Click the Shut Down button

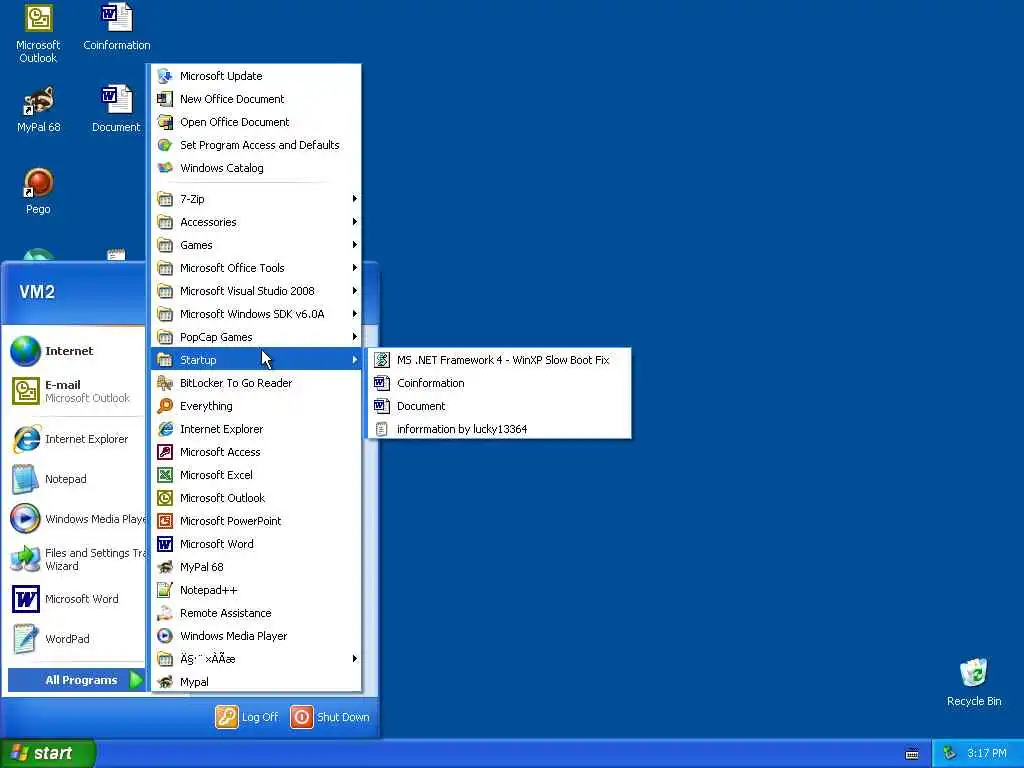coord(330,717)
